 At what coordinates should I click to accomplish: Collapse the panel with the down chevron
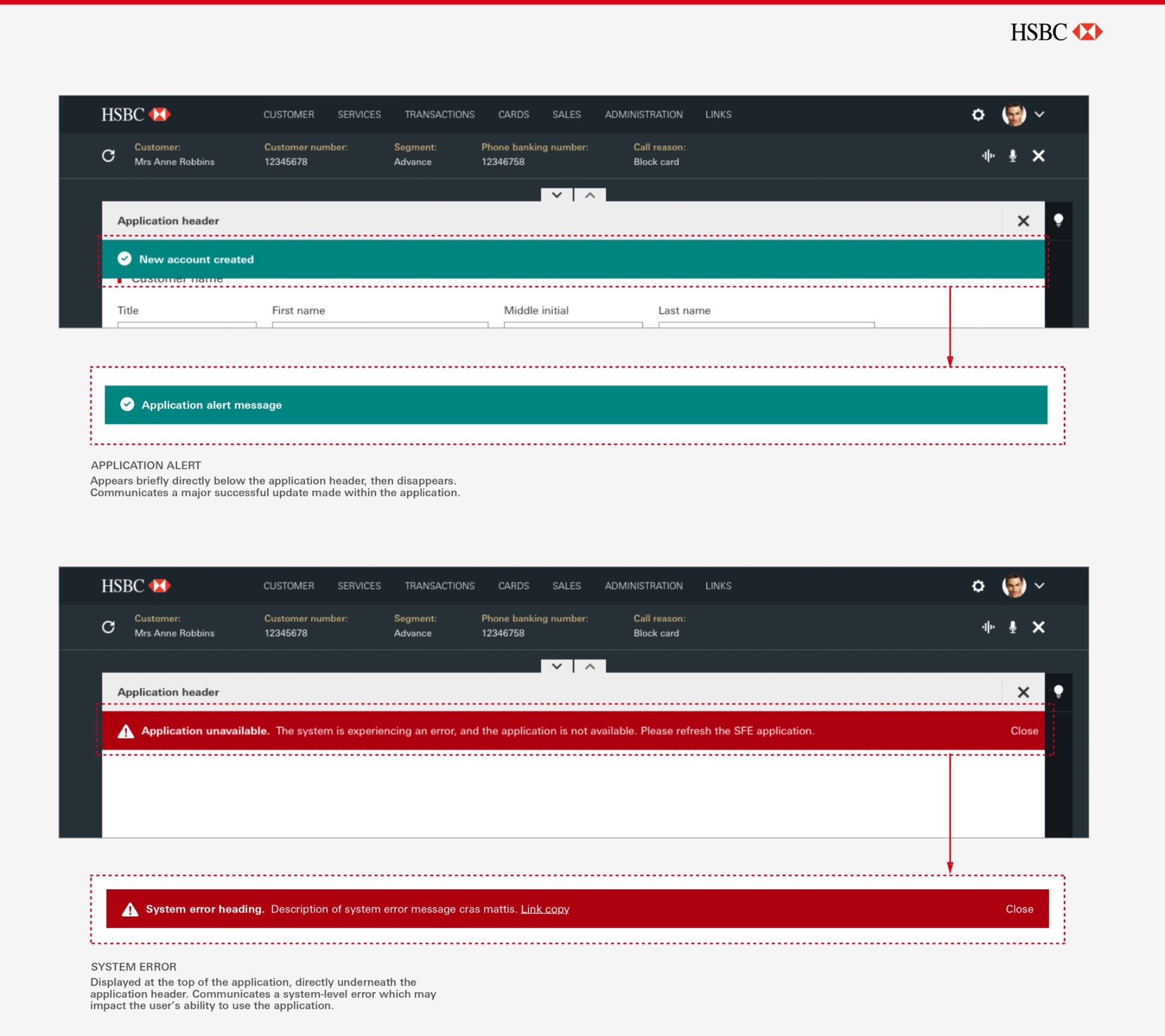coord(556,196)
